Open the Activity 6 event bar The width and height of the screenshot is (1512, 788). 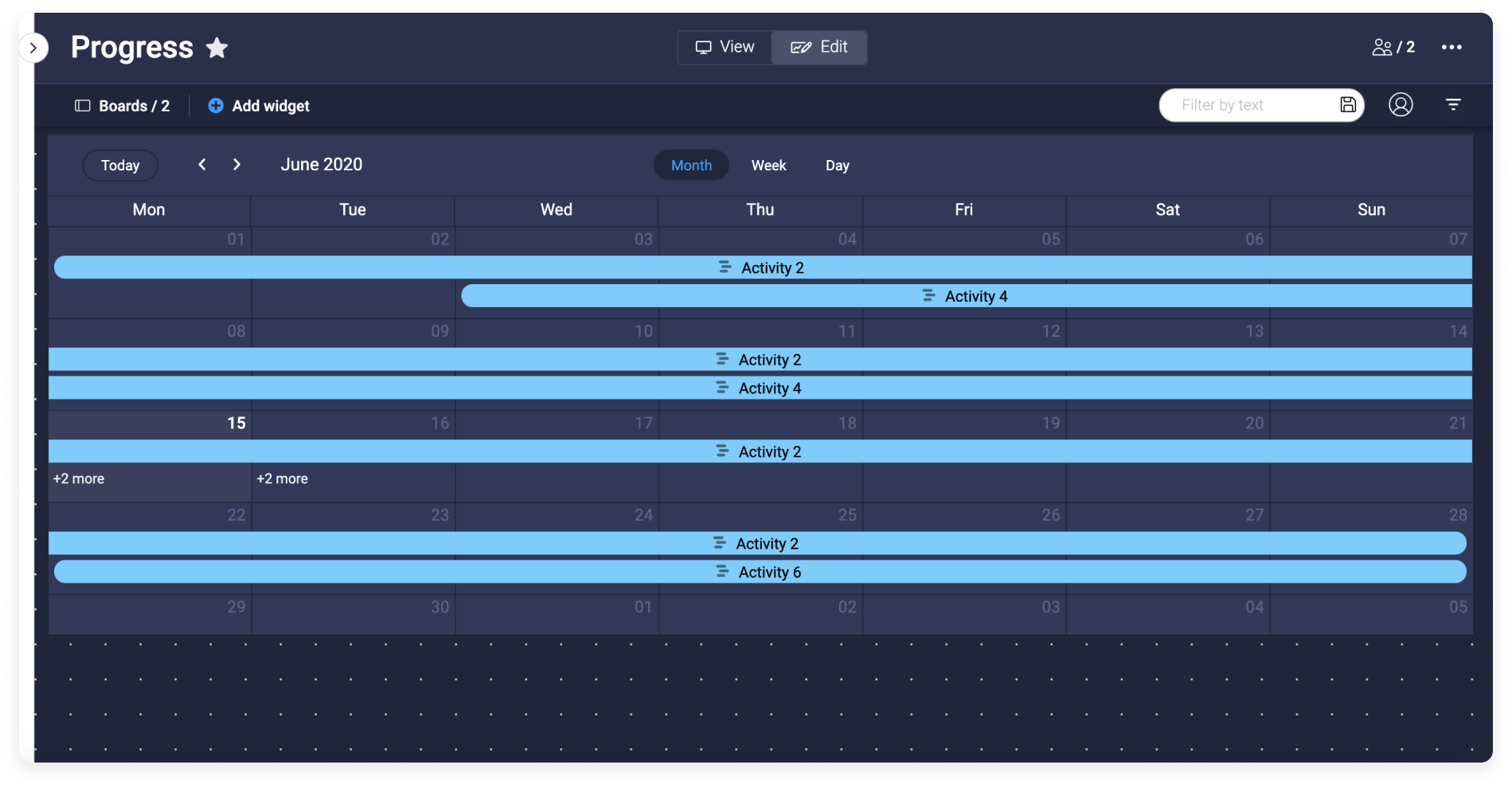tap(760, 572)
